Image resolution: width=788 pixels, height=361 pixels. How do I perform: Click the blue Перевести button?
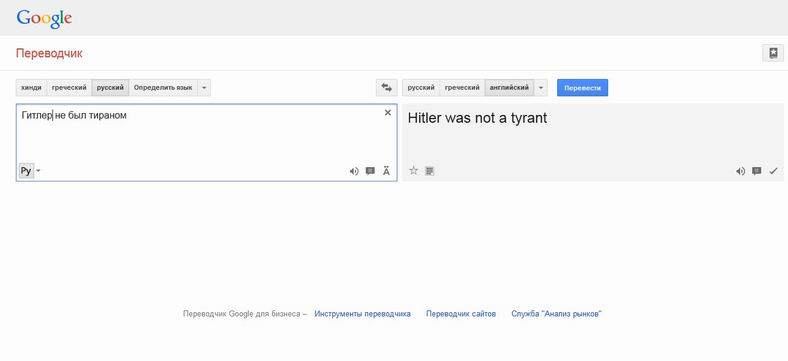582,87
